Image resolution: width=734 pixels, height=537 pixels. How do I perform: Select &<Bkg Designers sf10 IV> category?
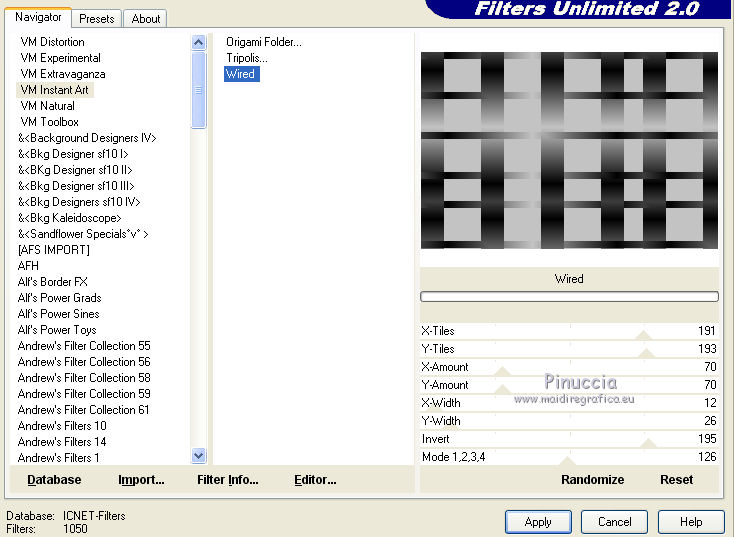click(x=79, y=202)
